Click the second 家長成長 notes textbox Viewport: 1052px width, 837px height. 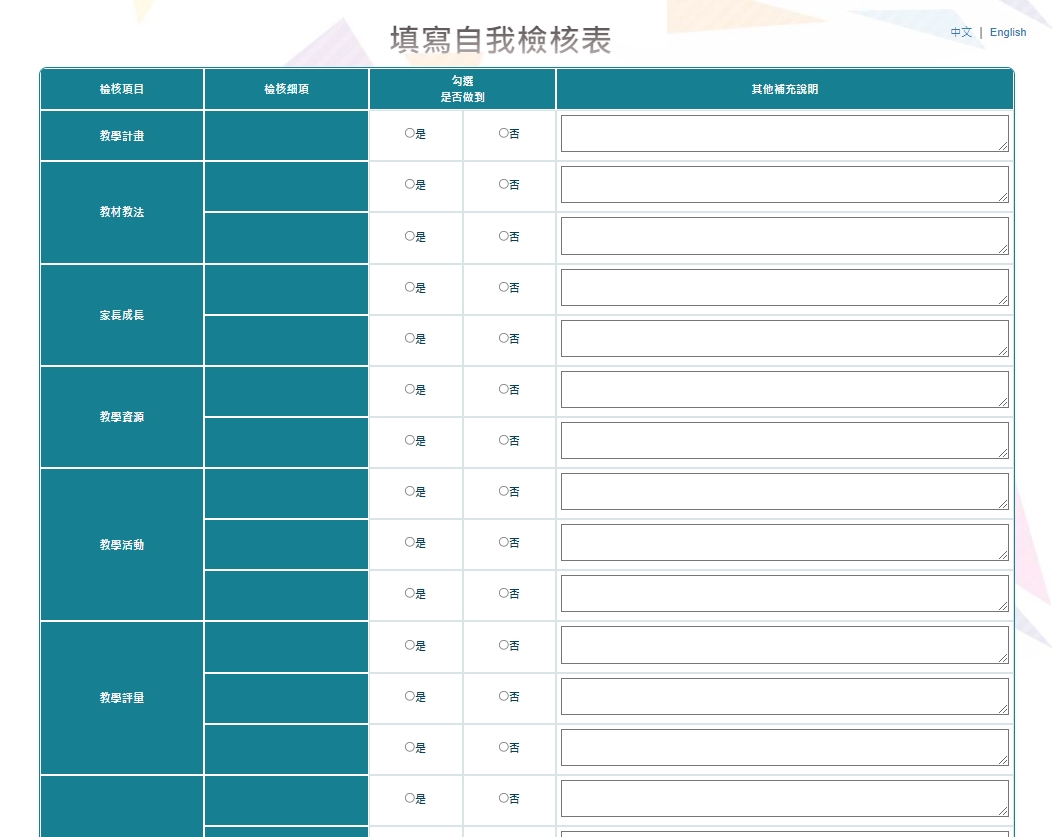click(x=784, y=338)
